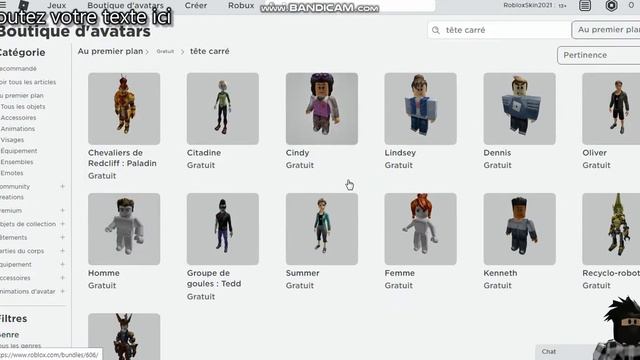This screenshot has height=360, width=640.
Task: Expand the Objets de collection category
Action: click(62, 224)
